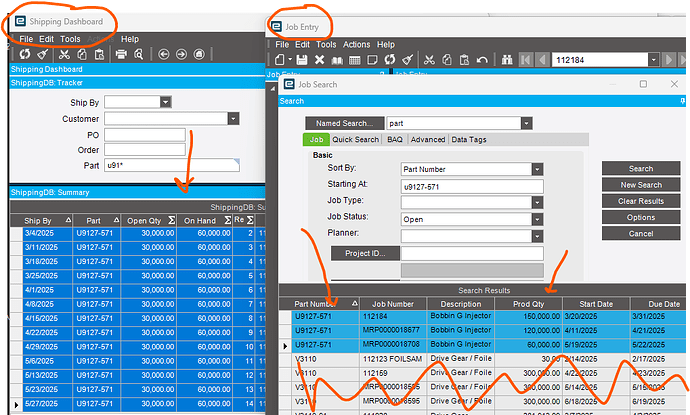Click the Cancel button in Job Search

click(x=641, y=234)
